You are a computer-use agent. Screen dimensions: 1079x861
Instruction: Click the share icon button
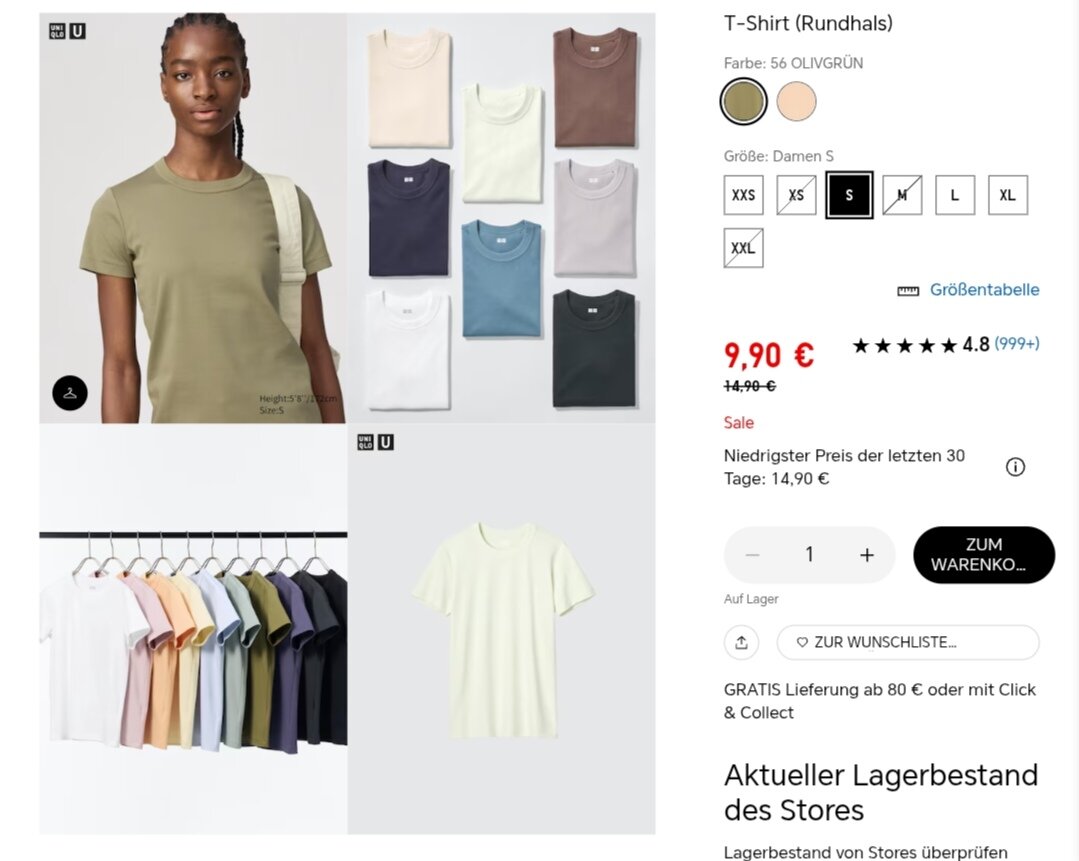pos(741,642)
